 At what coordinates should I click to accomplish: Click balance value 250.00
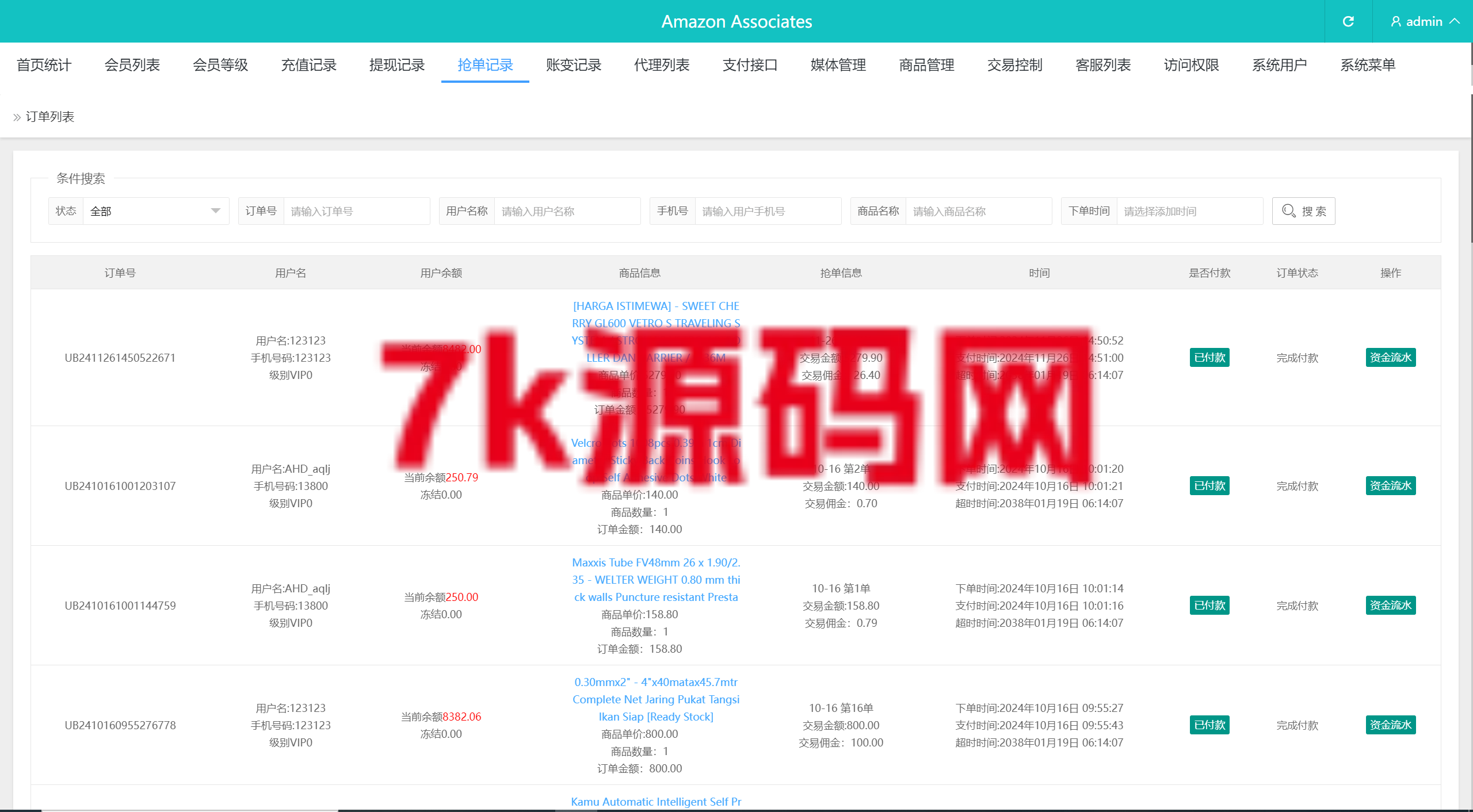[x=461, y=597]
